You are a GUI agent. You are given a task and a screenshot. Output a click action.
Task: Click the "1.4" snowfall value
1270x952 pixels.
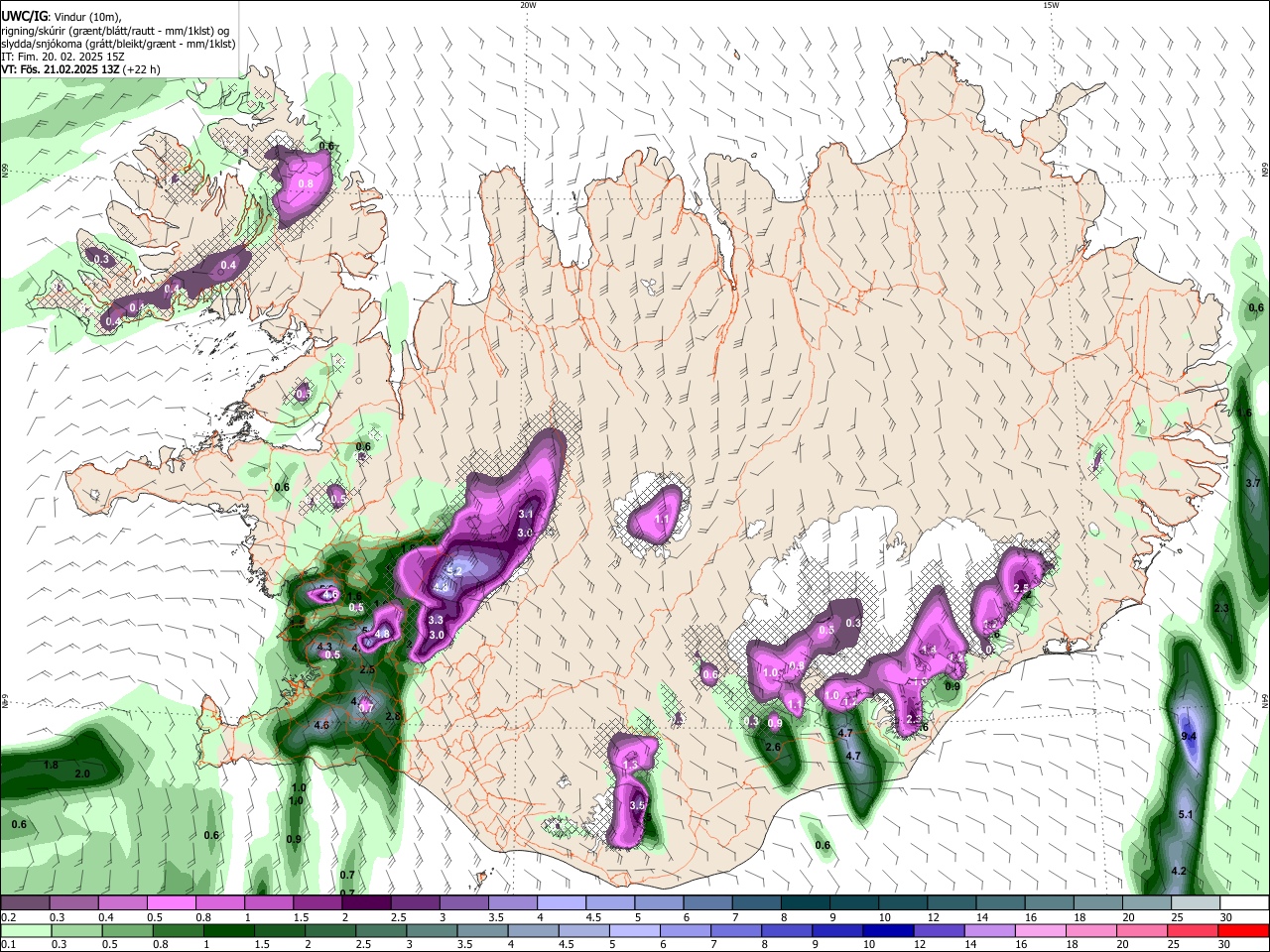[x=929, y=651]
